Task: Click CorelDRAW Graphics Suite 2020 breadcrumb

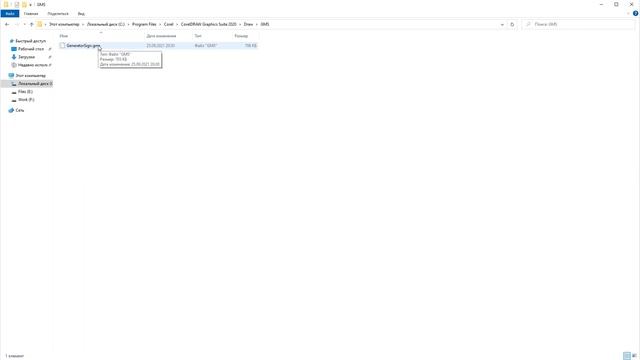Action: pos(209,24)
